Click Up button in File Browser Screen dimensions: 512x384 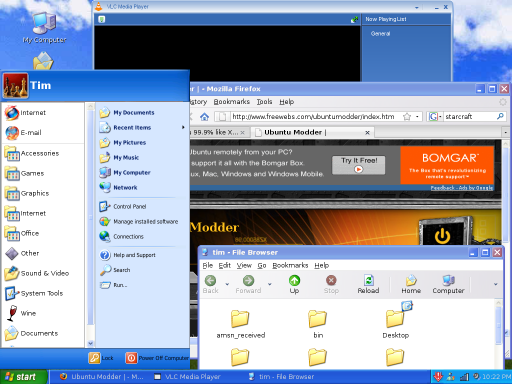294,284
